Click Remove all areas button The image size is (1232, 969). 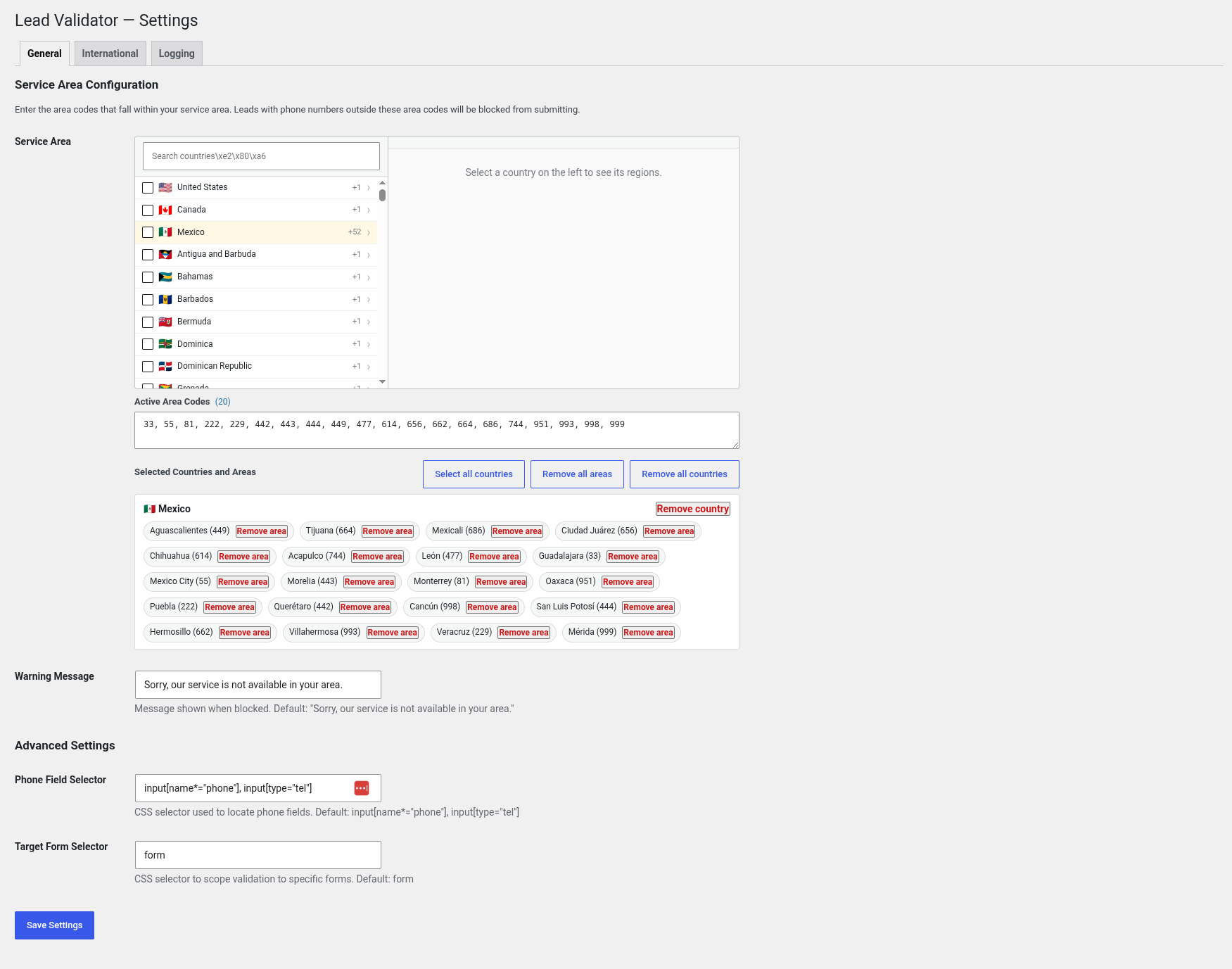tap(577, 474)
